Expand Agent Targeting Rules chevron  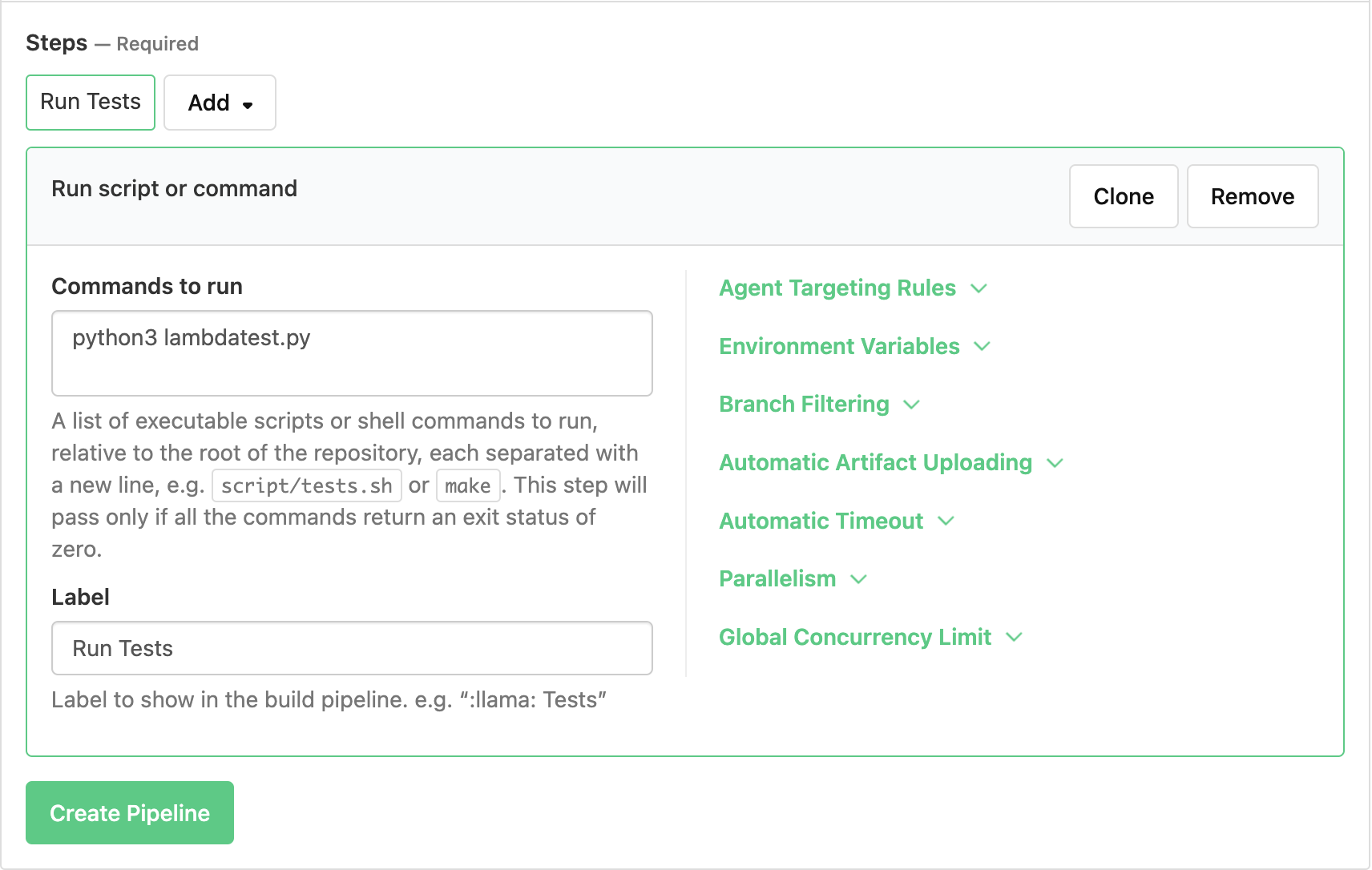(979, 288)
